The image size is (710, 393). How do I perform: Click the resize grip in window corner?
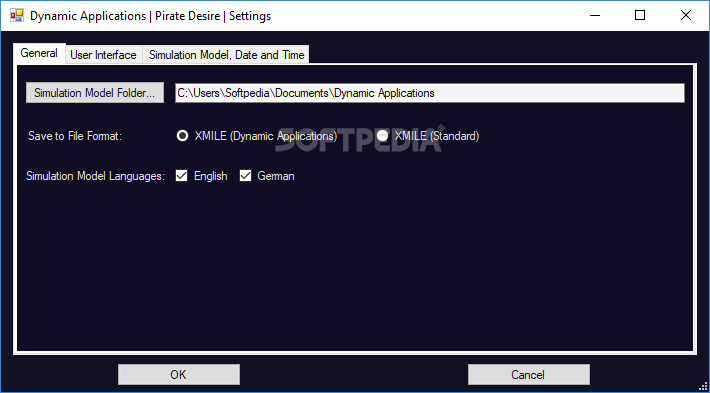click(704, 387)
